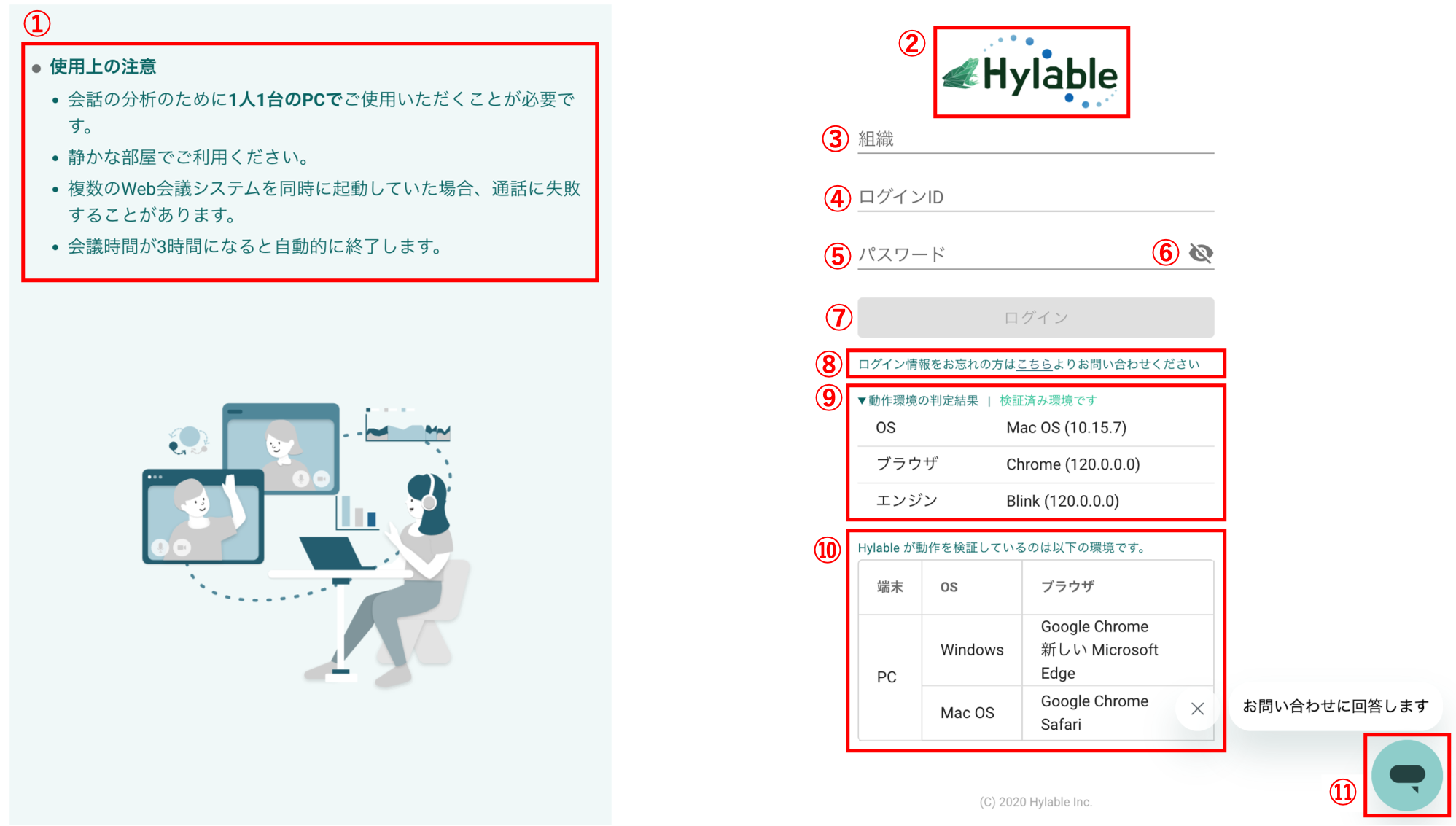Viewport: 1456px width, 826px height.
Task: Click the Windows cell in environment table
Action: (x=971, y=650)
